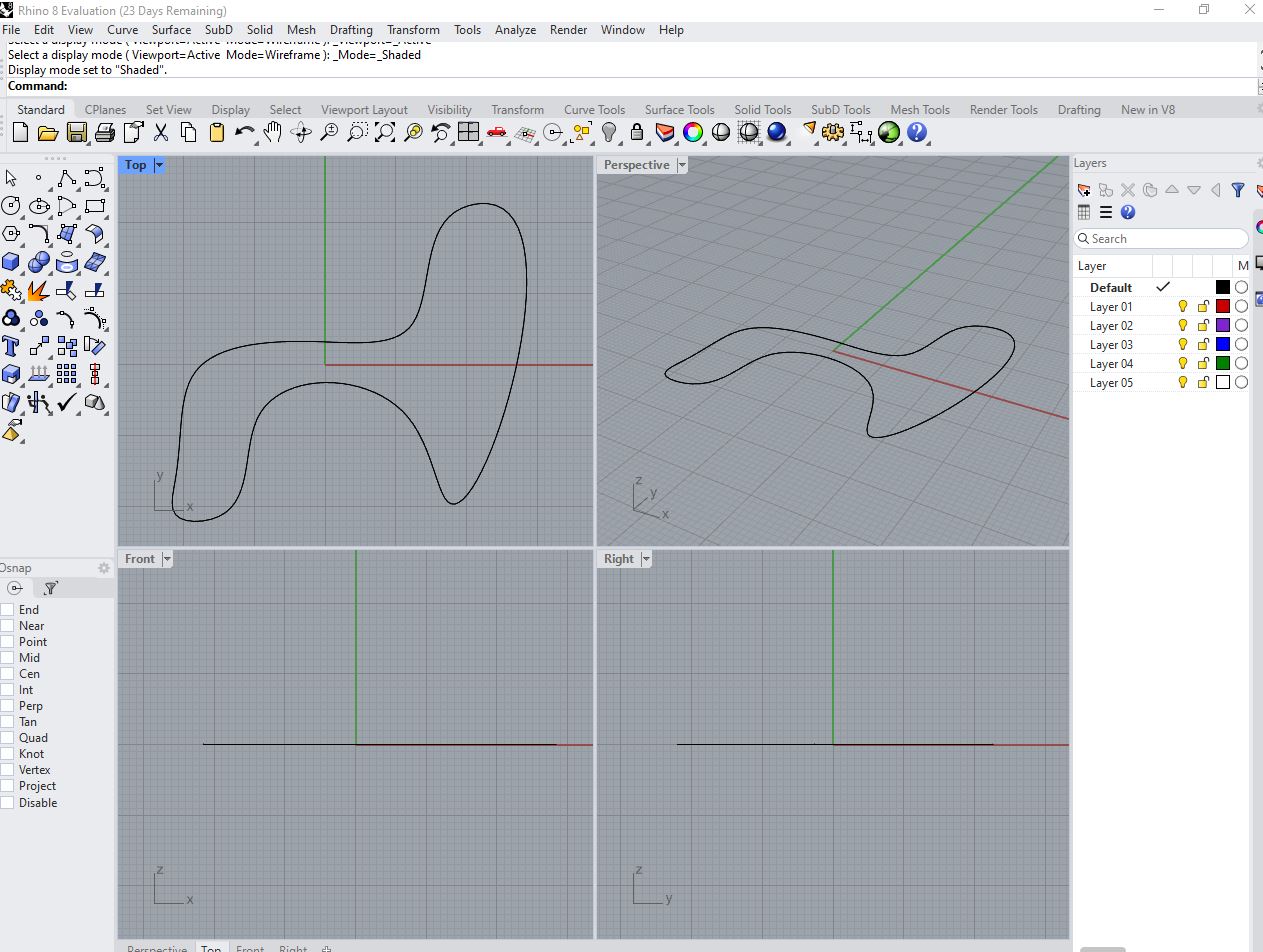This screenshot has width=1263, height=952.
Task: Click the New Layer icon in the Layers panel
Action: pos(1084,190)
